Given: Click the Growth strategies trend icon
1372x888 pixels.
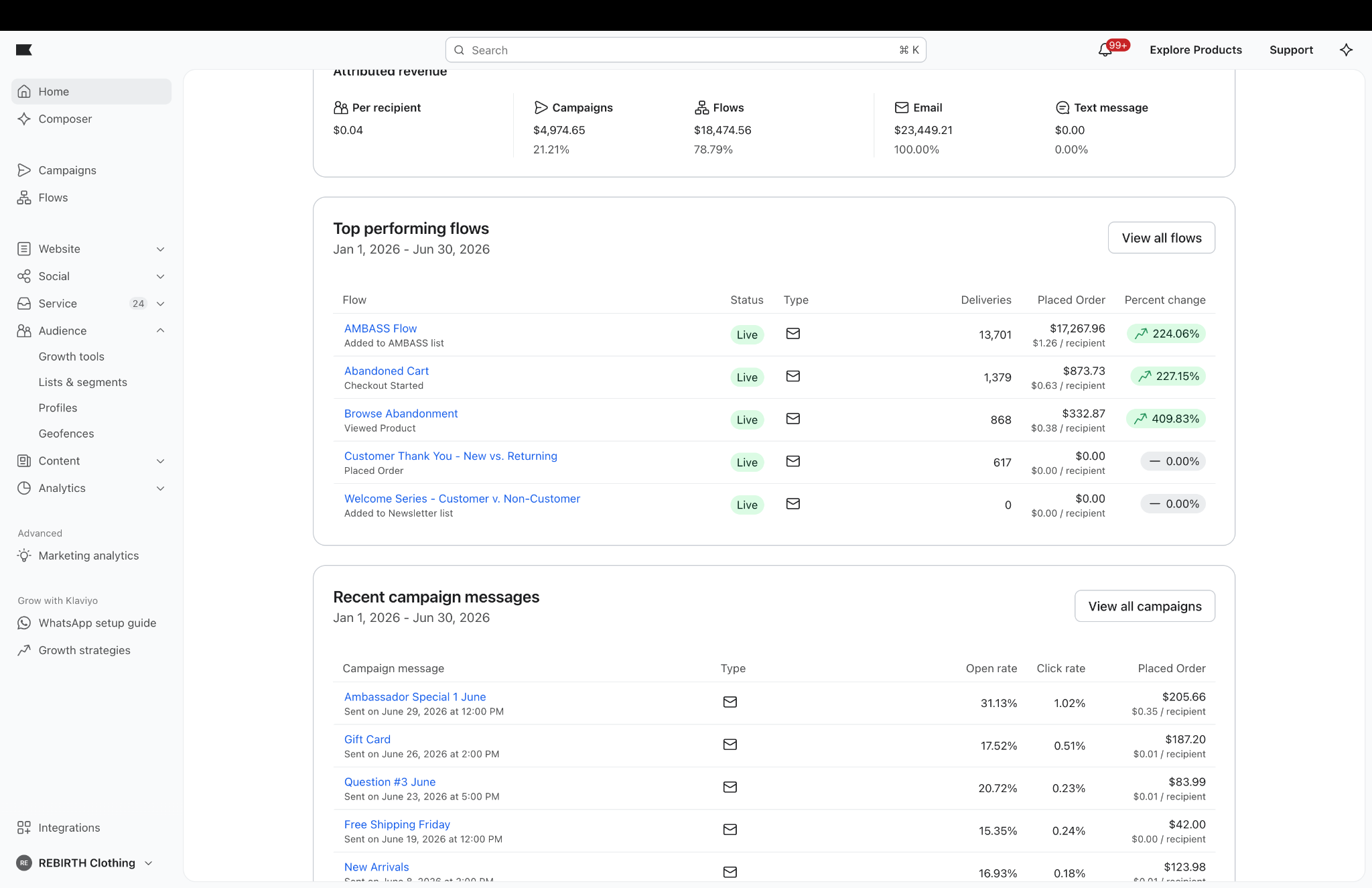Looking at the screenshot, I should coord(24,650).
